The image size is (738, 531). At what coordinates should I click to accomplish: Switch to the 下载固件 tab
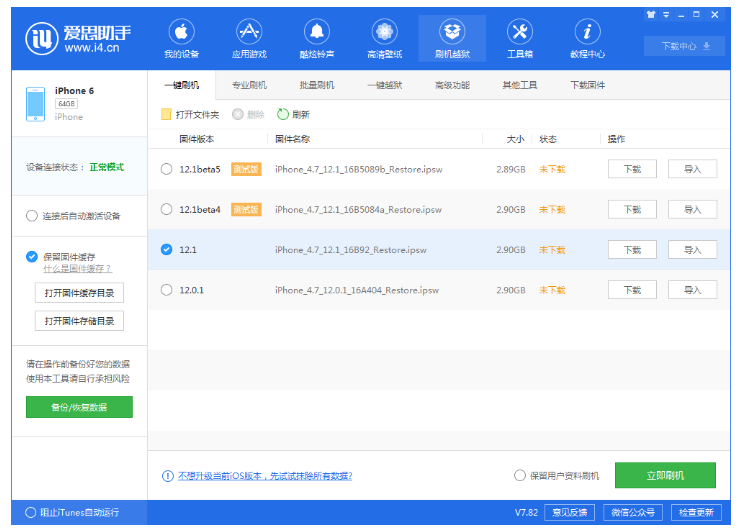[x=587, y=86]
